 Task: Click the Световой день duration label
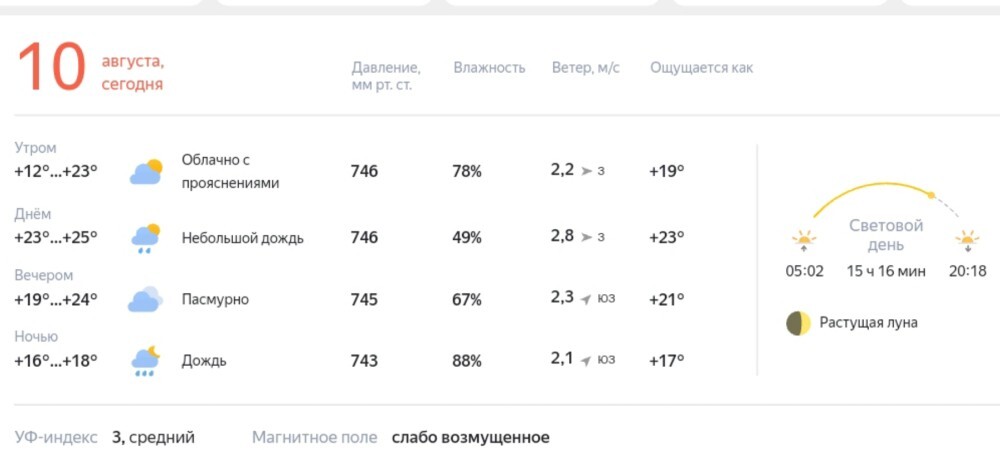tap(886, 271)
